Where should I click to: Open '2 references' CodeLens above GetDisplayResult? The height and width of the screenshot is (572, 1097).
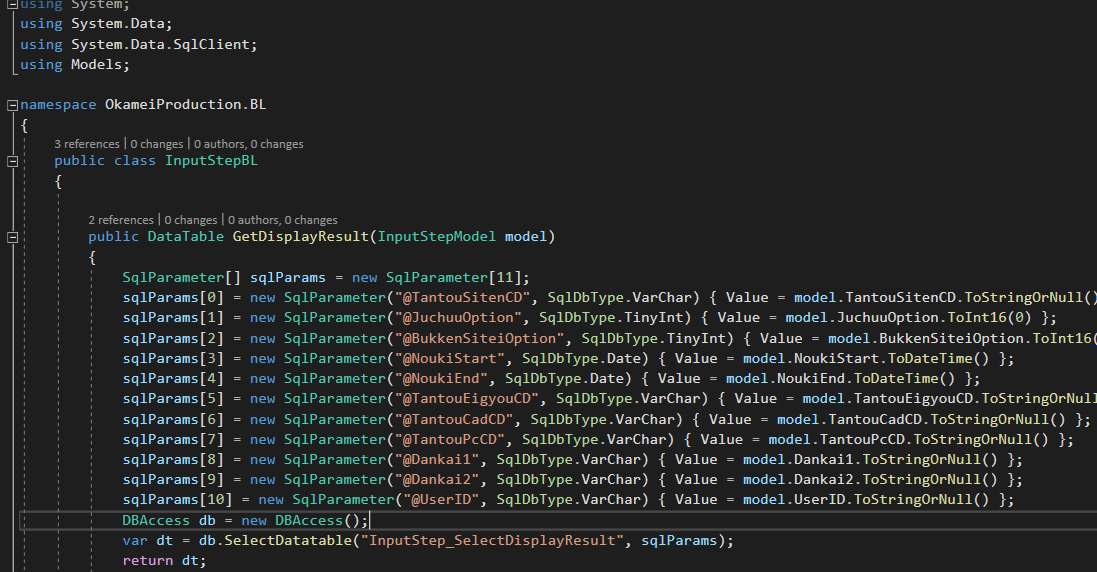pos(121,220)
